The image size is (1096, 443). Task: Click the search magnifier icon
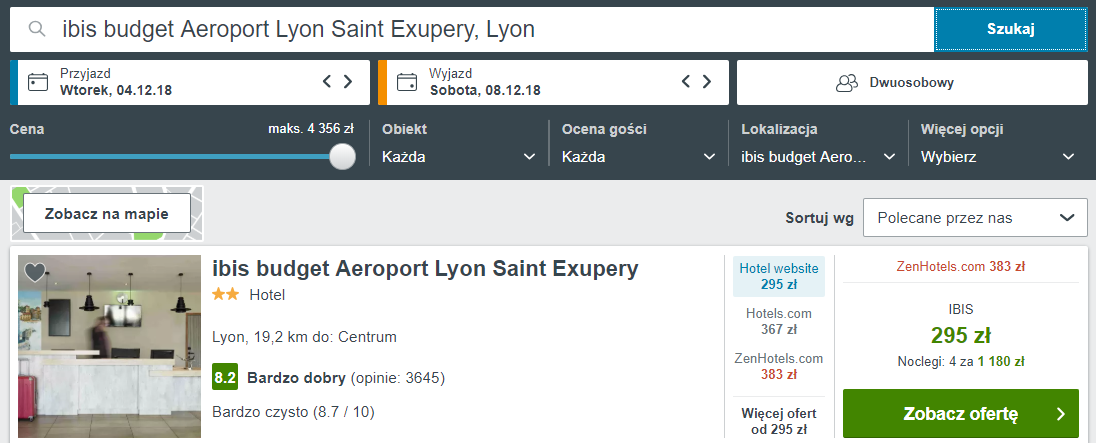37,30
